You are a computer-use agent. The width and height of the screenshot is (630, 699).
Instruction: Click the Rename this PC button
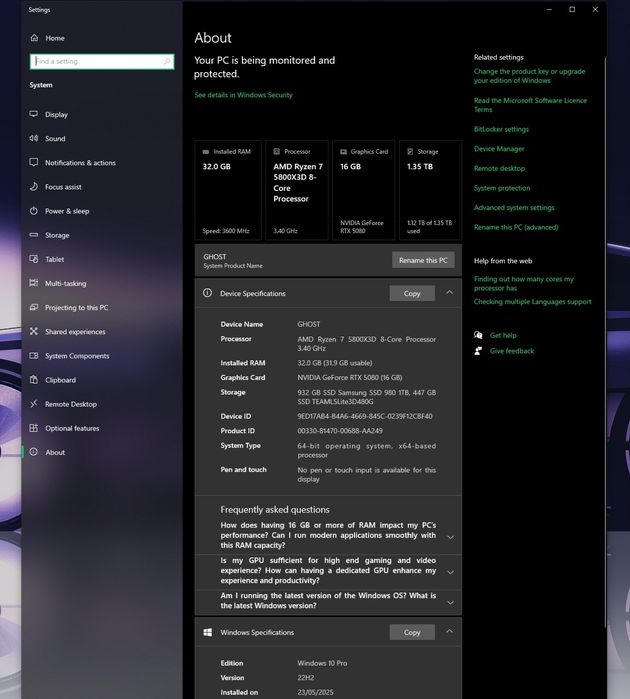(x=423, y=260)
